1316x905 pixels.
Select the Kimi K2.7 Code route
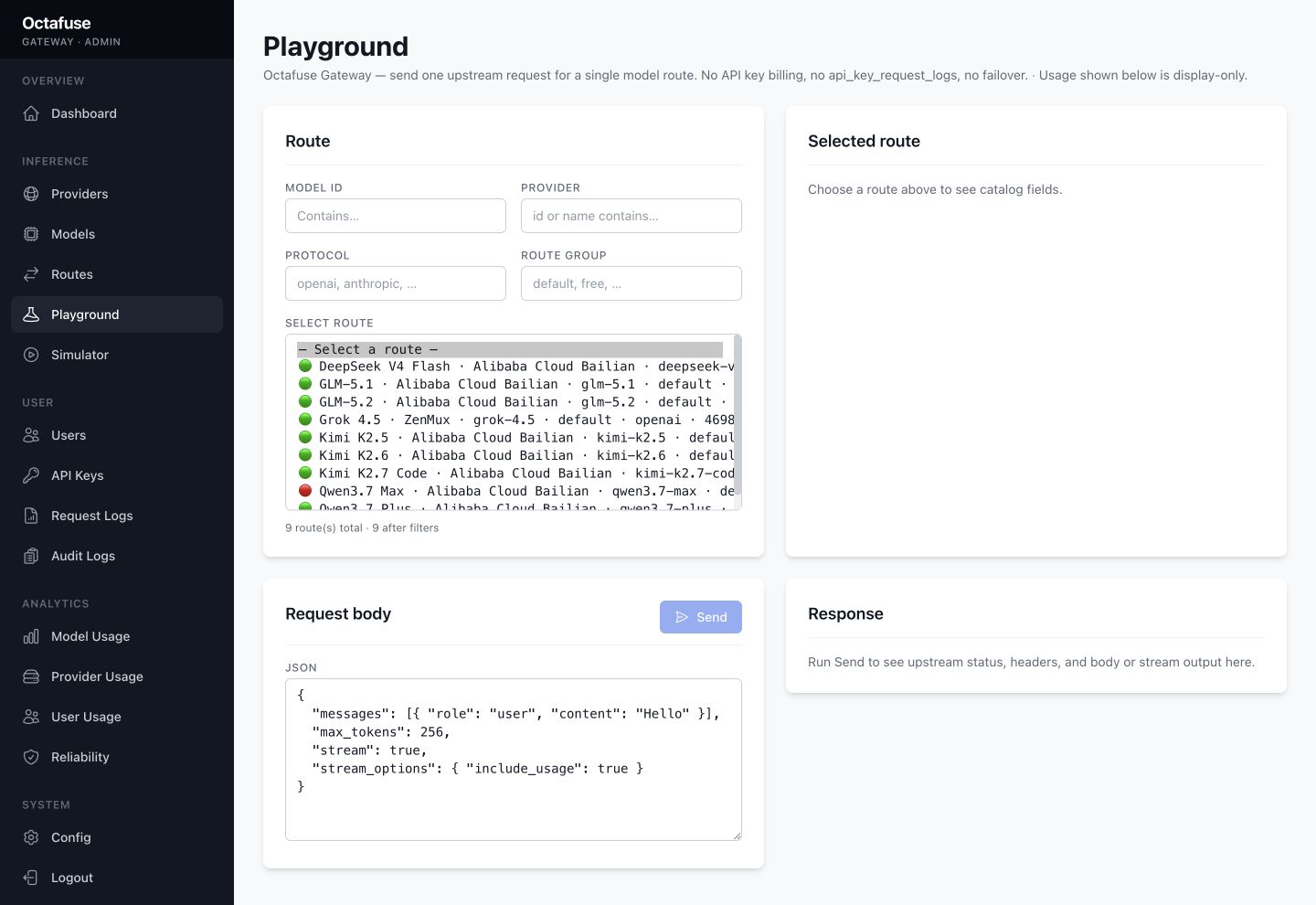tap(515, 474)
